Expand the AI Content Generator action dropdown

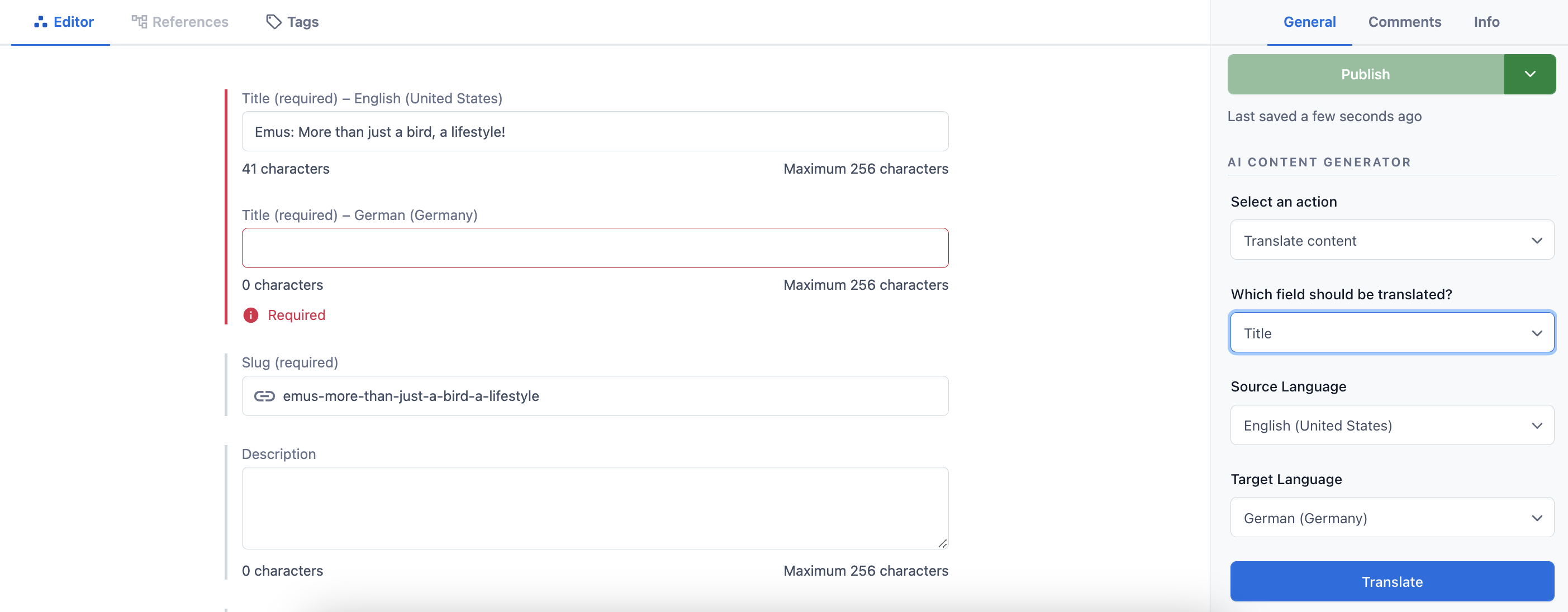click(x=1392, y=240)
